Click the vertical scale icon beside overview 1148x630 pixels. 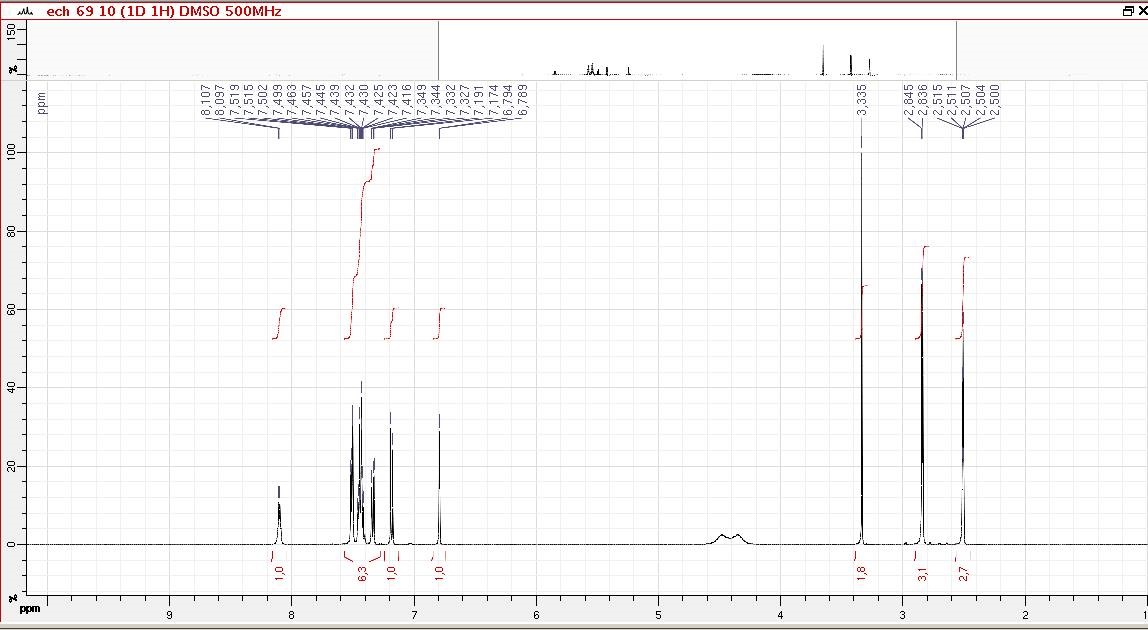pos(12,70)
